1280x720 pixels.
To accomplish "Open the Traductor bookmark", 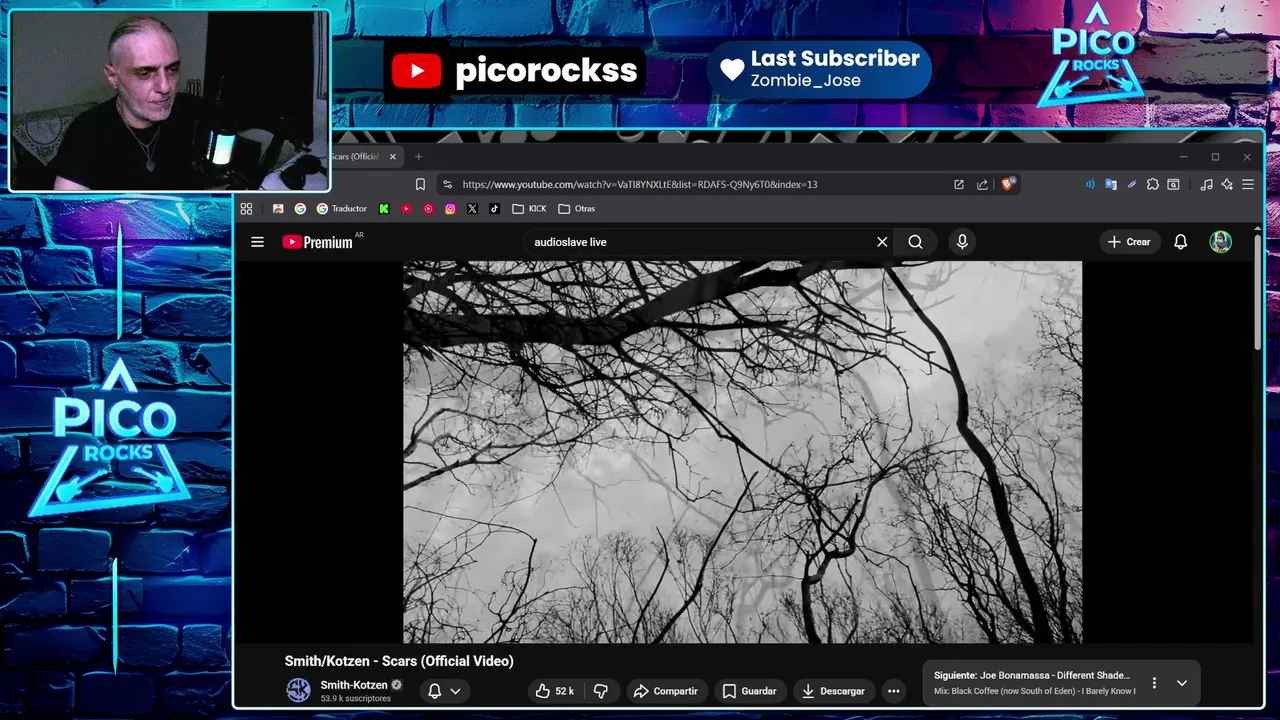I will pos(342,209).
